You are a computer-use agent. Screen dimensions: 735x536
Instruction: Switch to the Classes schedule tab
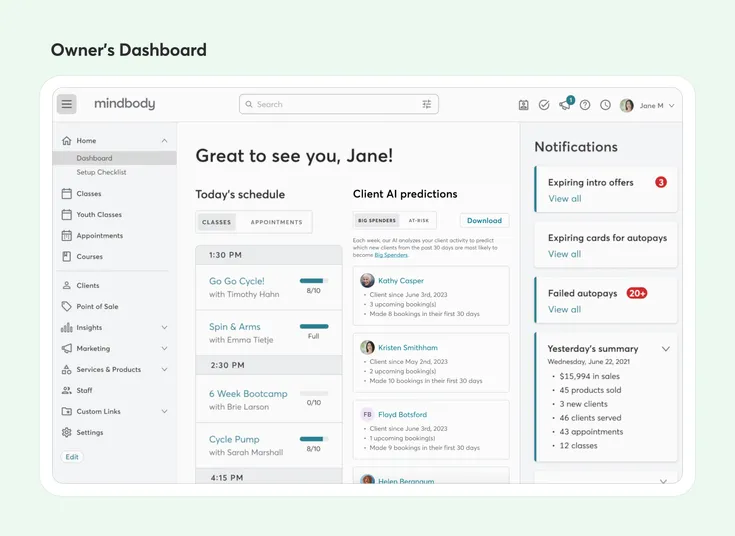[217, 222]
